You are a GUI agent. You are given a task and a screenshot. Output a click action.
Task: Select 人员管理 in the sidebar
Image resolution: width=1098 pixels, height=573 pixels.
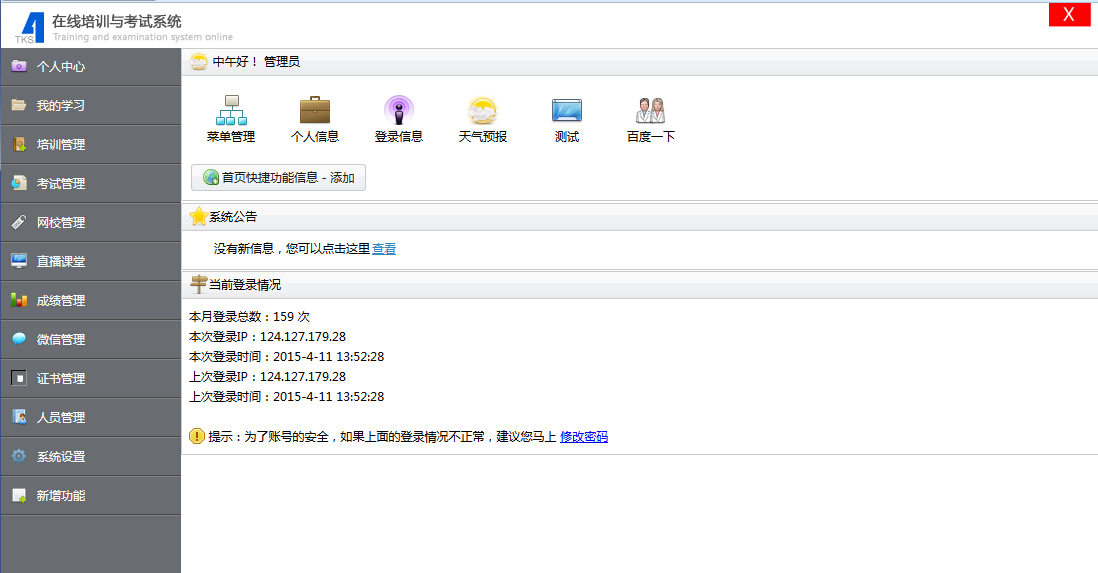pos(91,417)
